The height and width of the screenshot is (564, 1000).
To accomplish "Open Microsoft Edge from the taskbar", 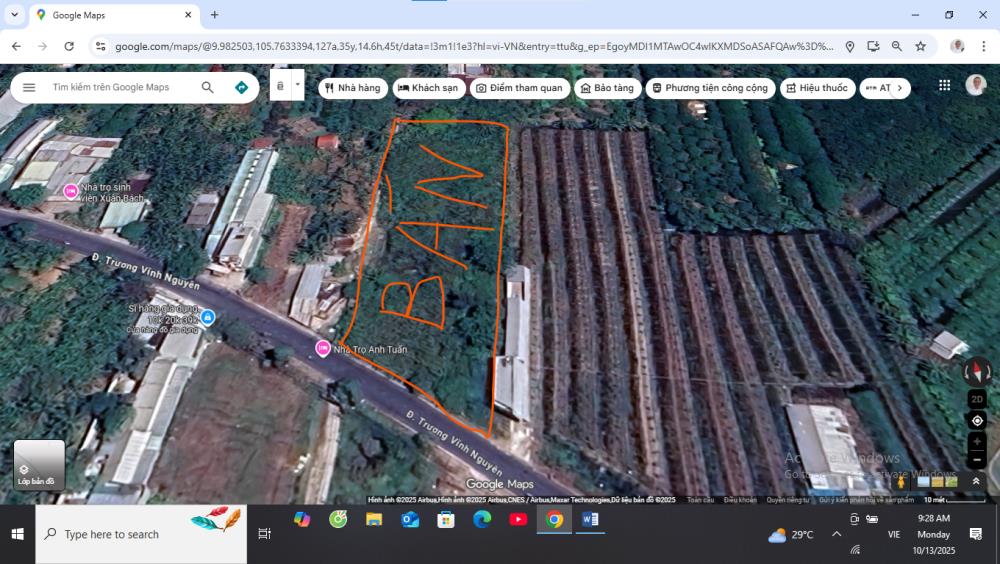I will point(482,520).
